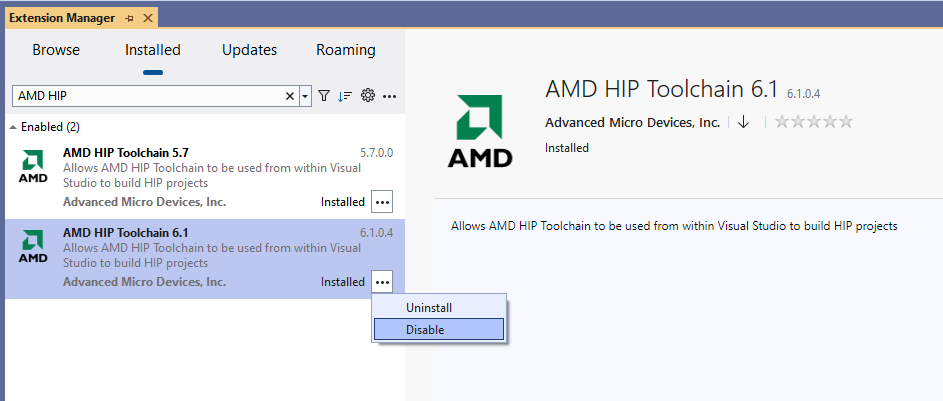Clear the AMD HIP search text
The image size is (943, 401).
coord(291,96)
